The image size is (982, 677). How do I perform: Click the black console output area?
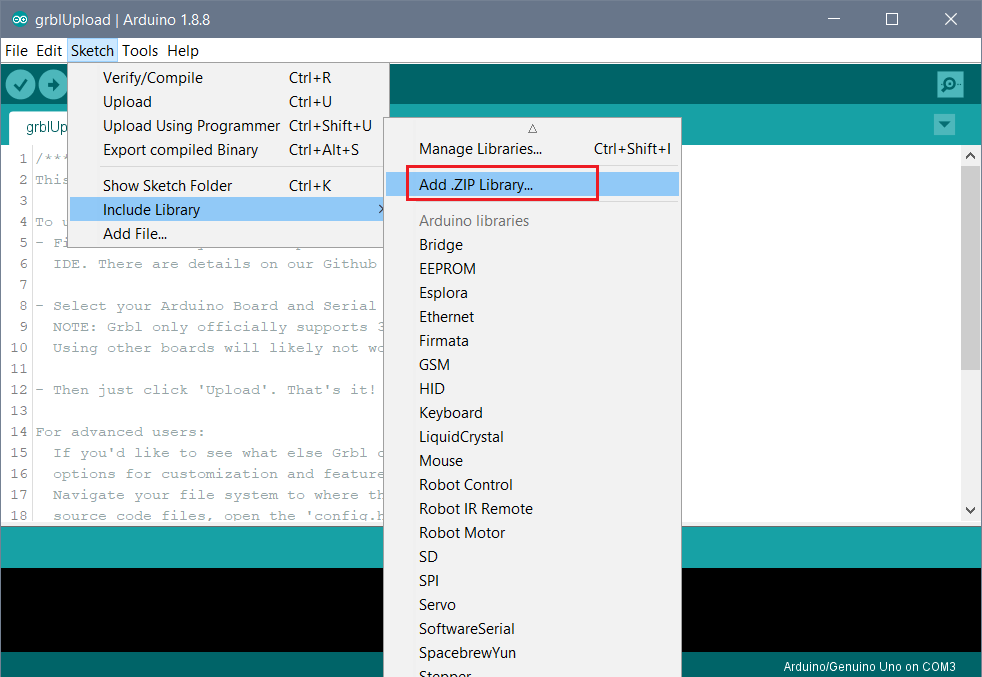(x=192, y=609)
